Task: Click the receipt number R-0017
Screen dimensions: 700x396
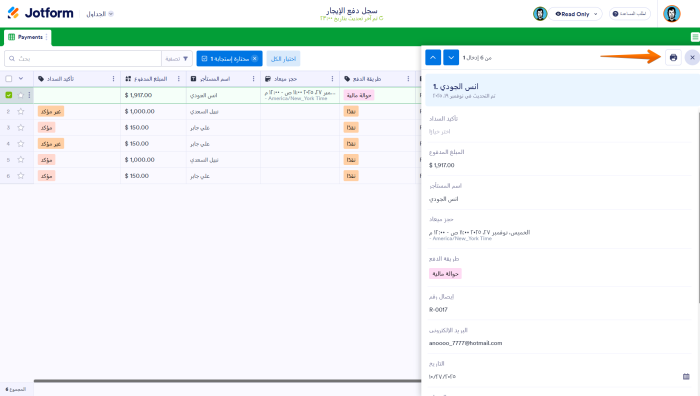Action: [x=438, y=309]
